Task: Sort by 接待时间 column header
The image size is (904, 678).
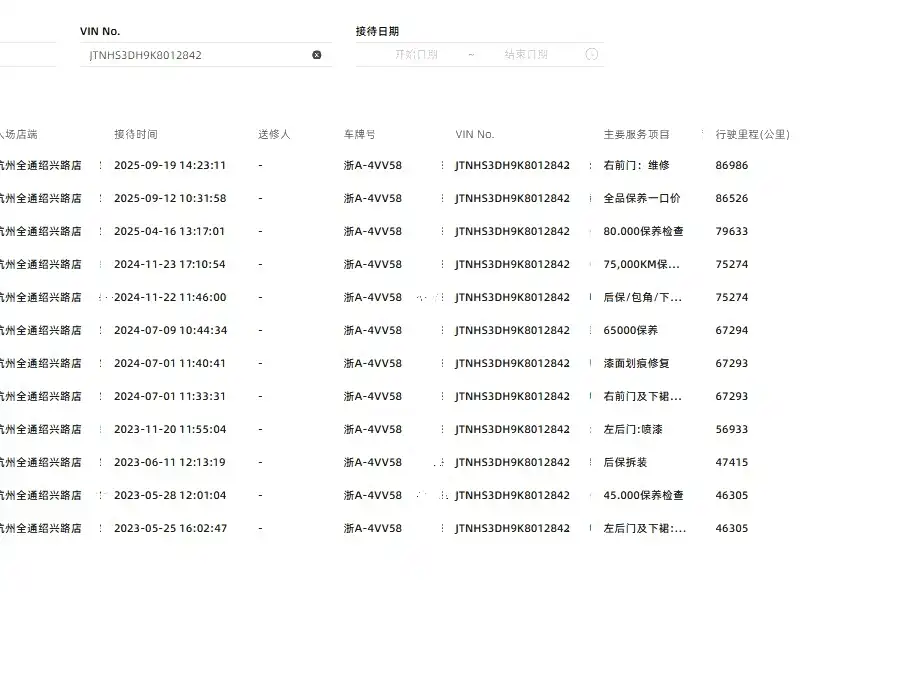Action: (x=135, y=134)
